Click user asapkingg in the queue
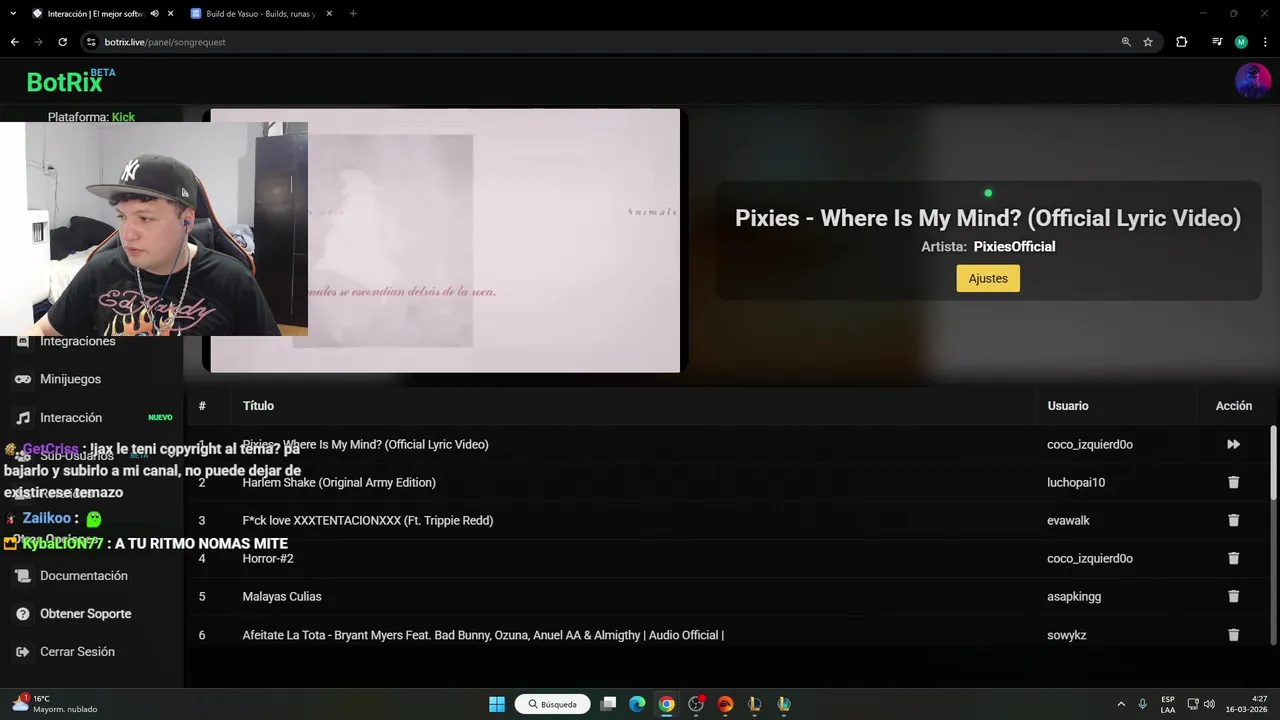 tap(1074, 596)
